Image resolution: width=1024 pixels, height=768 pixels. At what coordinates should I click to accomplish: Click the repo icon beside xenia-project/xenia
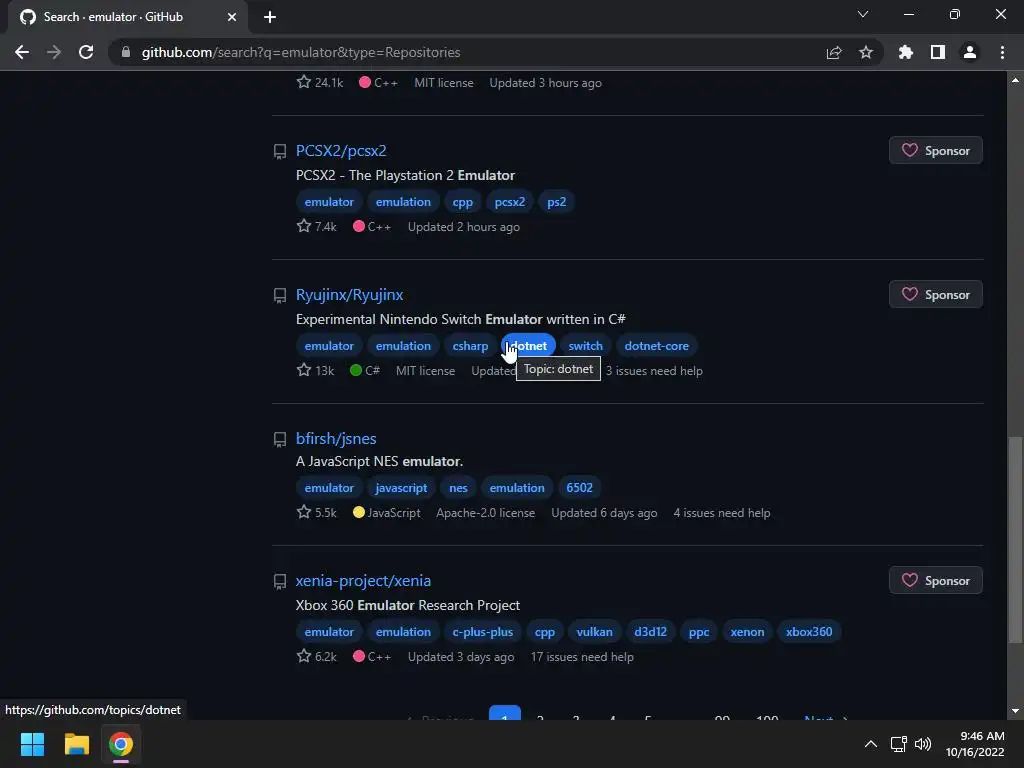pyautogui.click(x=280, y=581)
